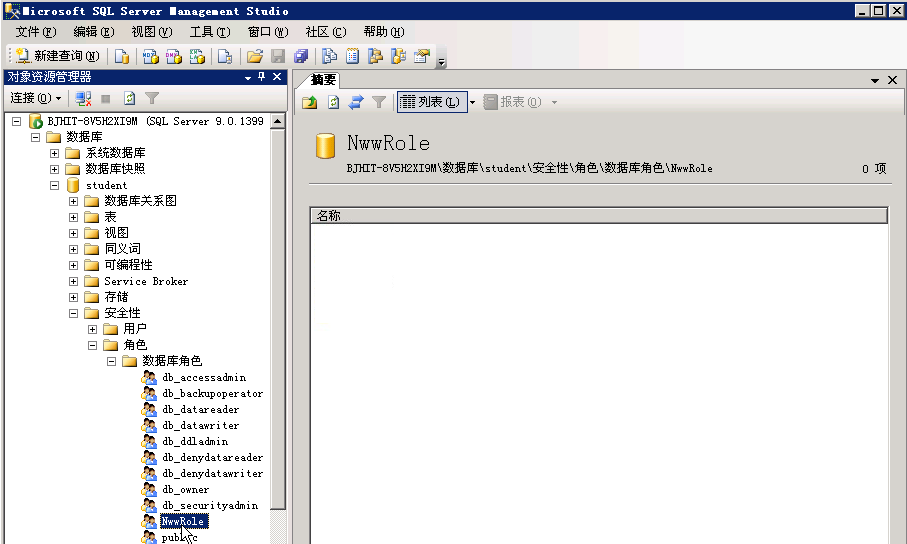Select the 摘要 (Summary) tab
This screenshot has height=544, width=907.
coord(323,79)
